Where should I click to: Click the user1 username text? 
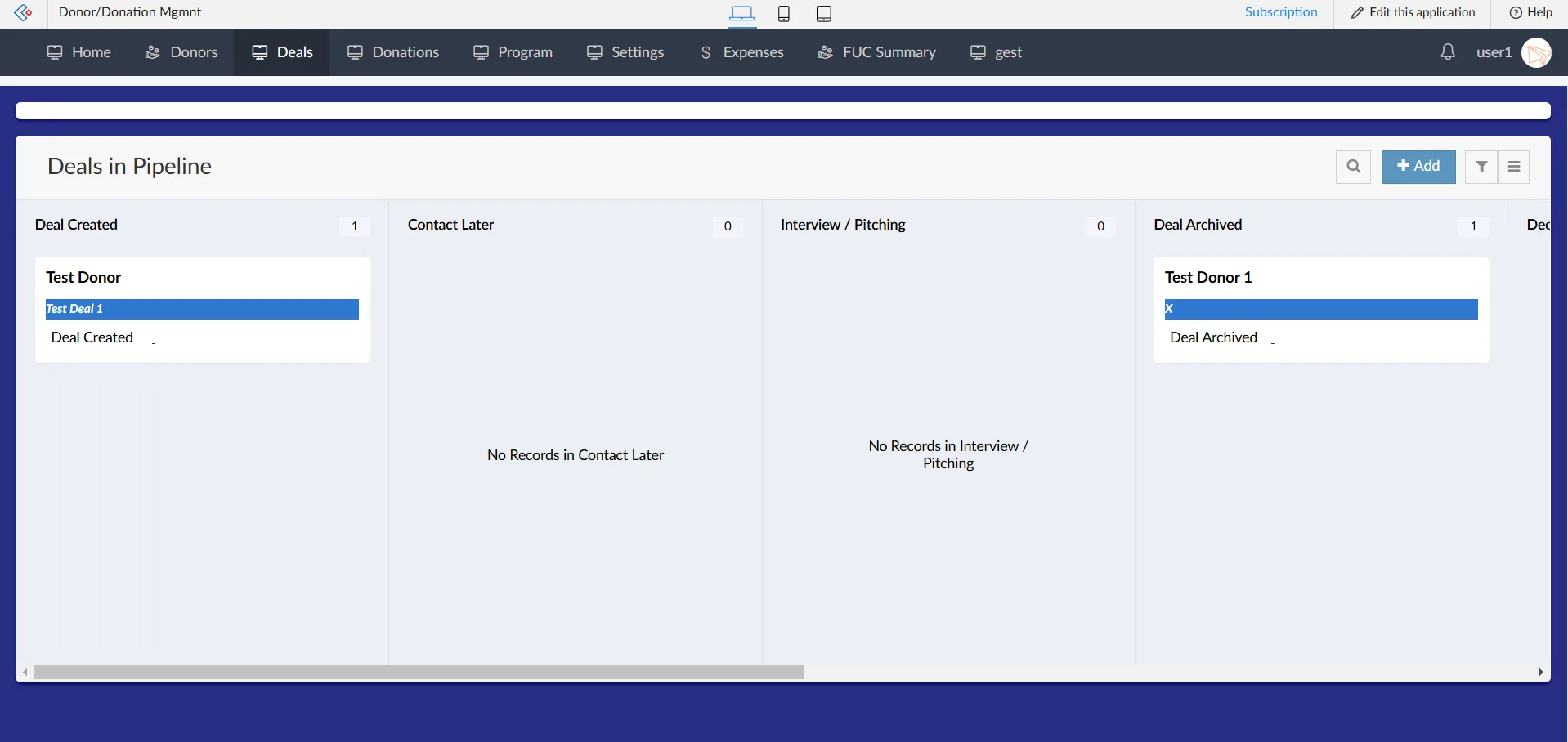tap(1494, 52)
